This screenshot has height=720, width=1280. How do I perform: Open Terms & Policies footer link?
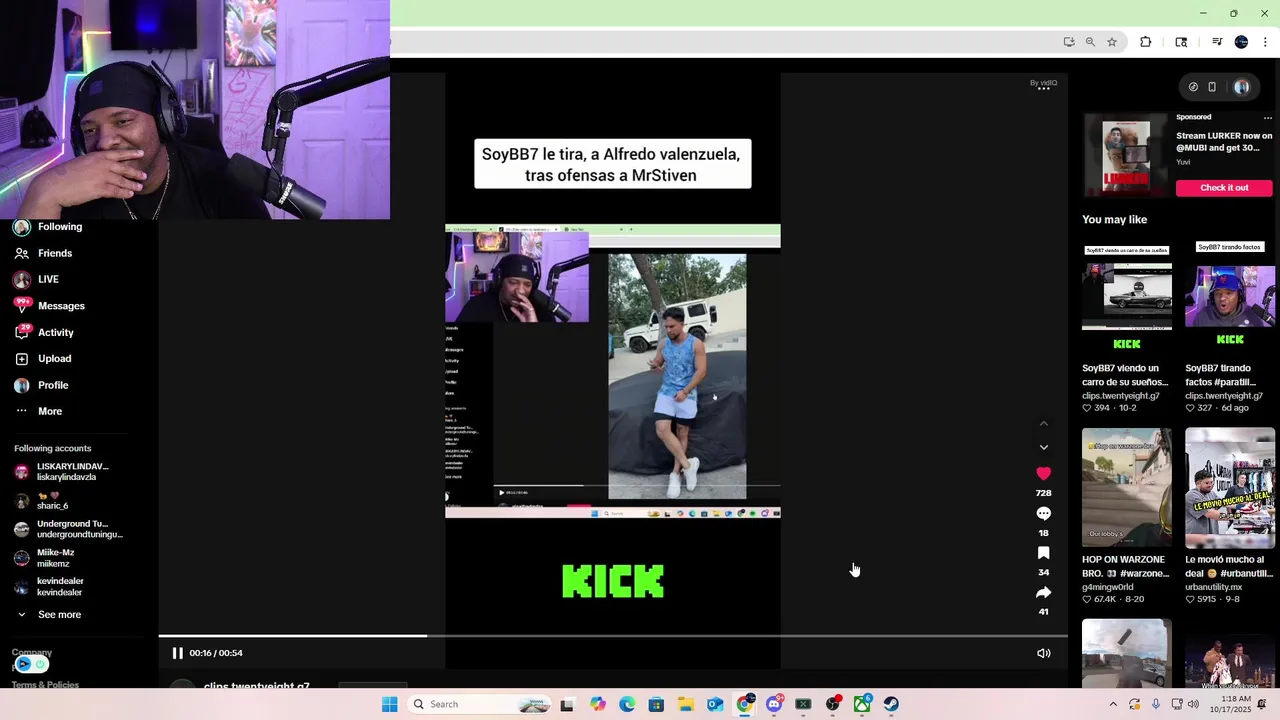click(45, 685)
